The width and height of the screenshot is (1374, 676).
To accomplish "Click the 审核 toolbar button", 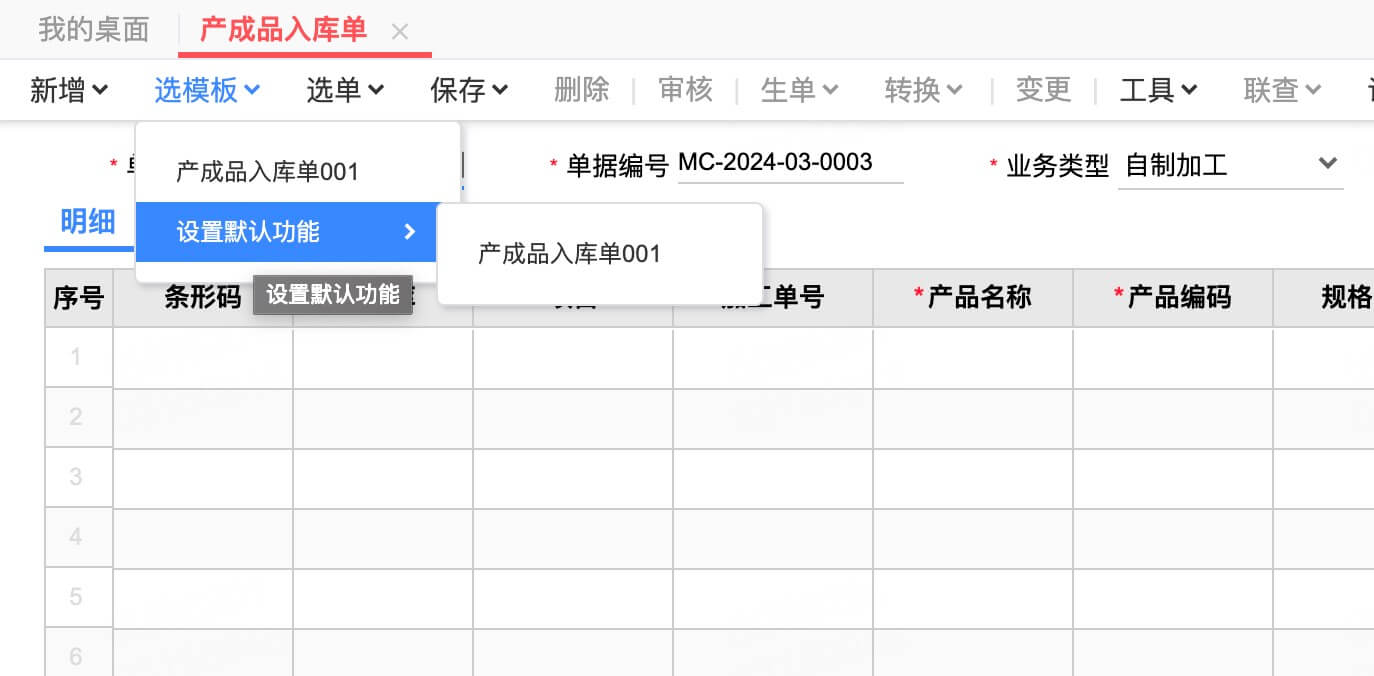I will click(686, 90).
